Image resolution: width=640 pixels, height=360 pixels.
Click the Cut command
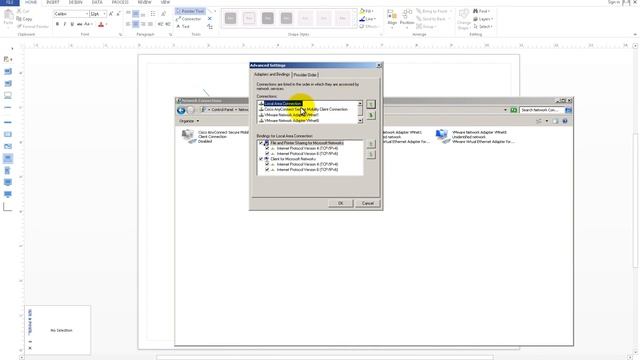coord(24,11)
